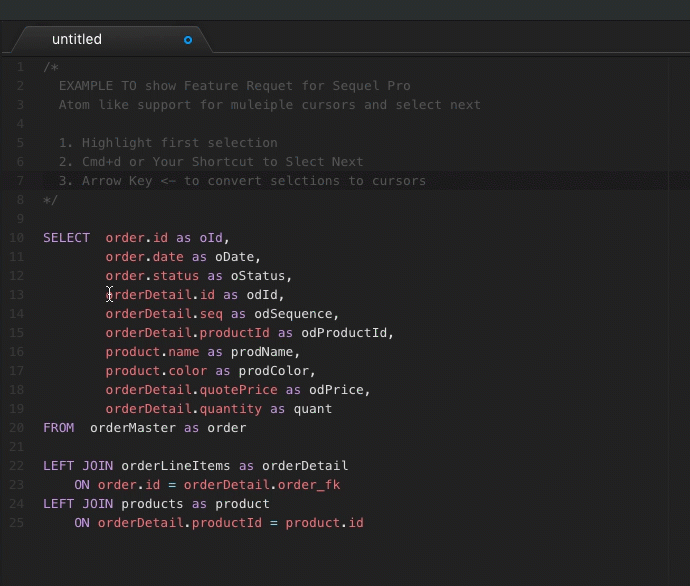Click 'odProductId' alias

(344, 333)
